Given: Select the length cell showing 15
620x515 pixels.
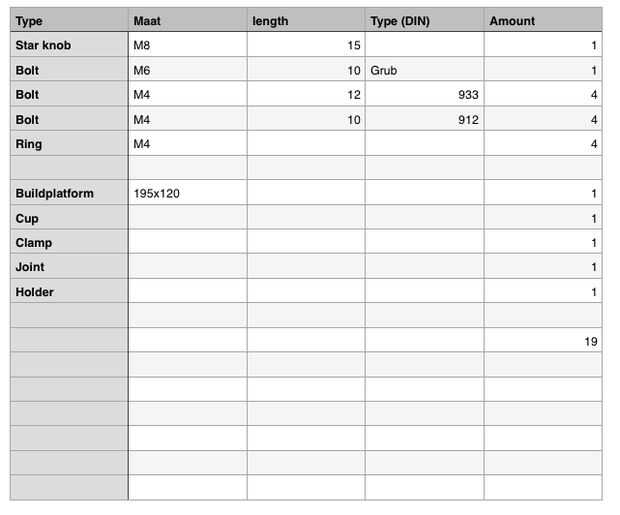Looking at the screenshot, I should (305, 45).
